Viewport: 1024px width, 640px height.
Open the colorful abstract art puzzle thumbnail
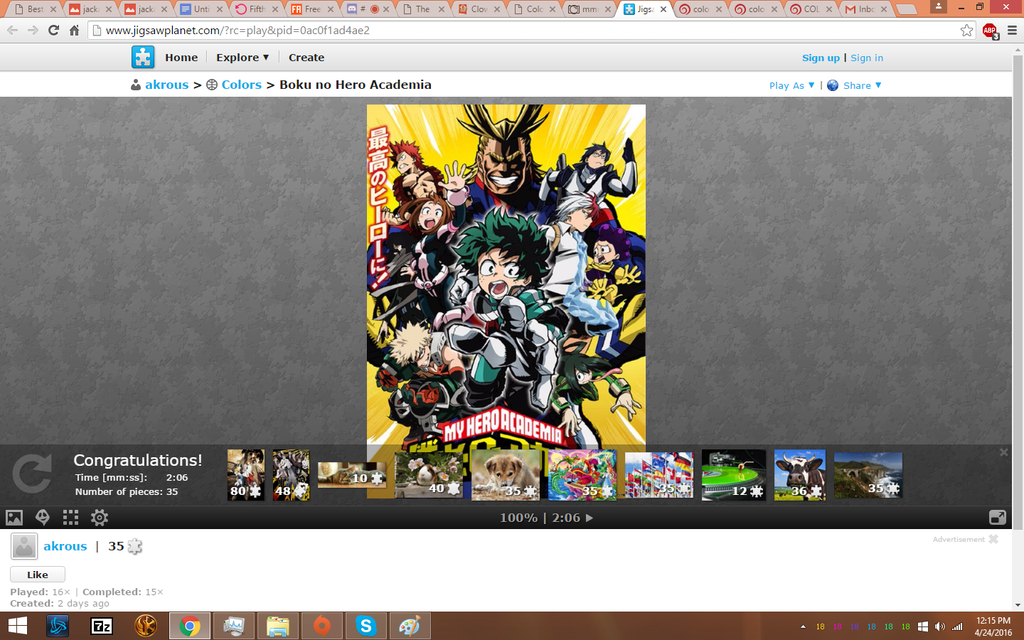click(x=582, y=475)
